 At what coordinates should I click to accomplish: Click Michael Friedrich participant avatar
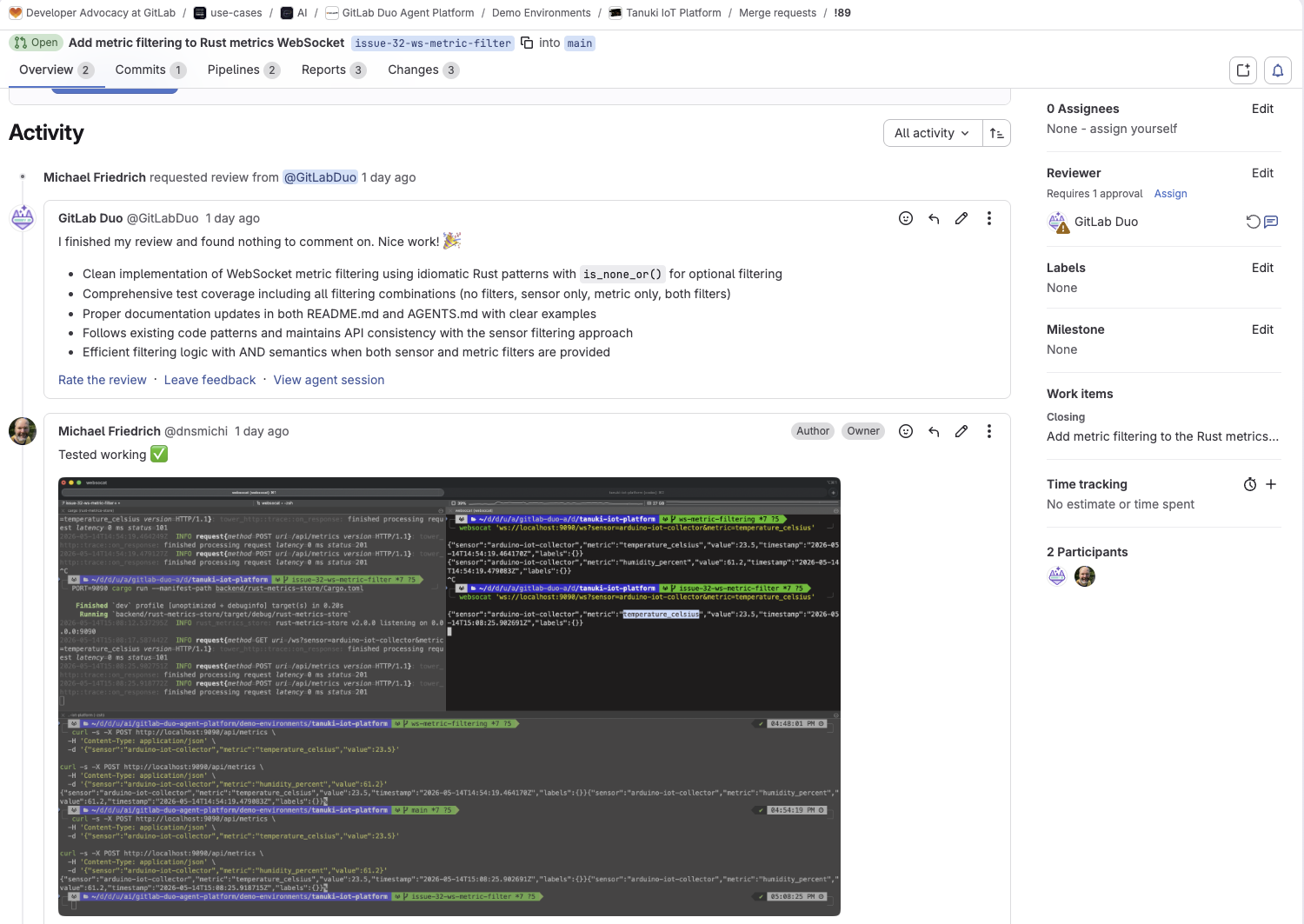coord(1085,576)
